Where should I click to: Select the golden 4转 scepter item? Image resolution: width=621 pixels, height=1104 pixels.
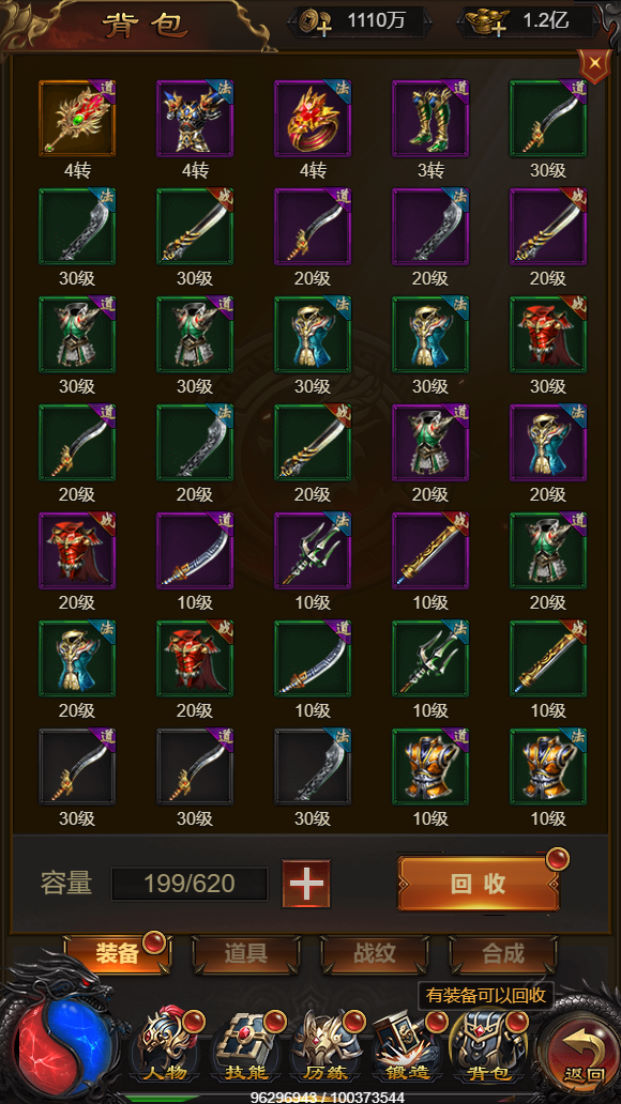point(77,118)
